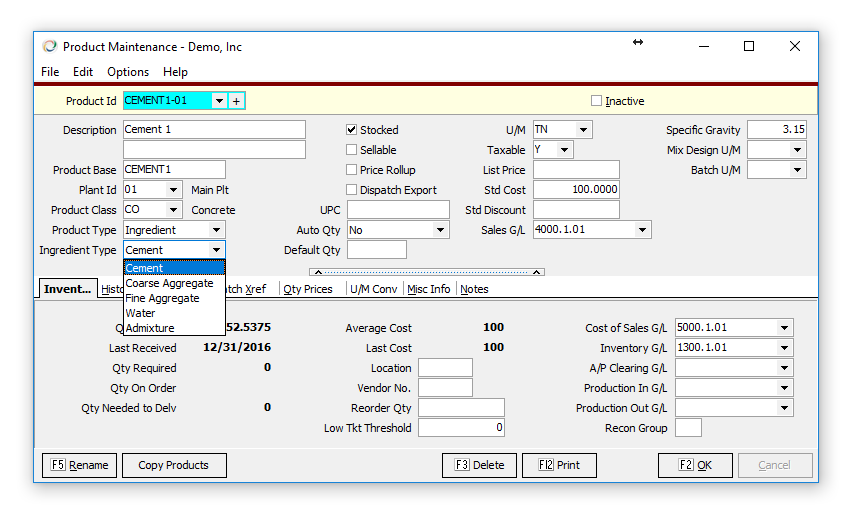861x518 pixels.
Task: Click the collapse arrow above the tabs
Action: (316, 272)
